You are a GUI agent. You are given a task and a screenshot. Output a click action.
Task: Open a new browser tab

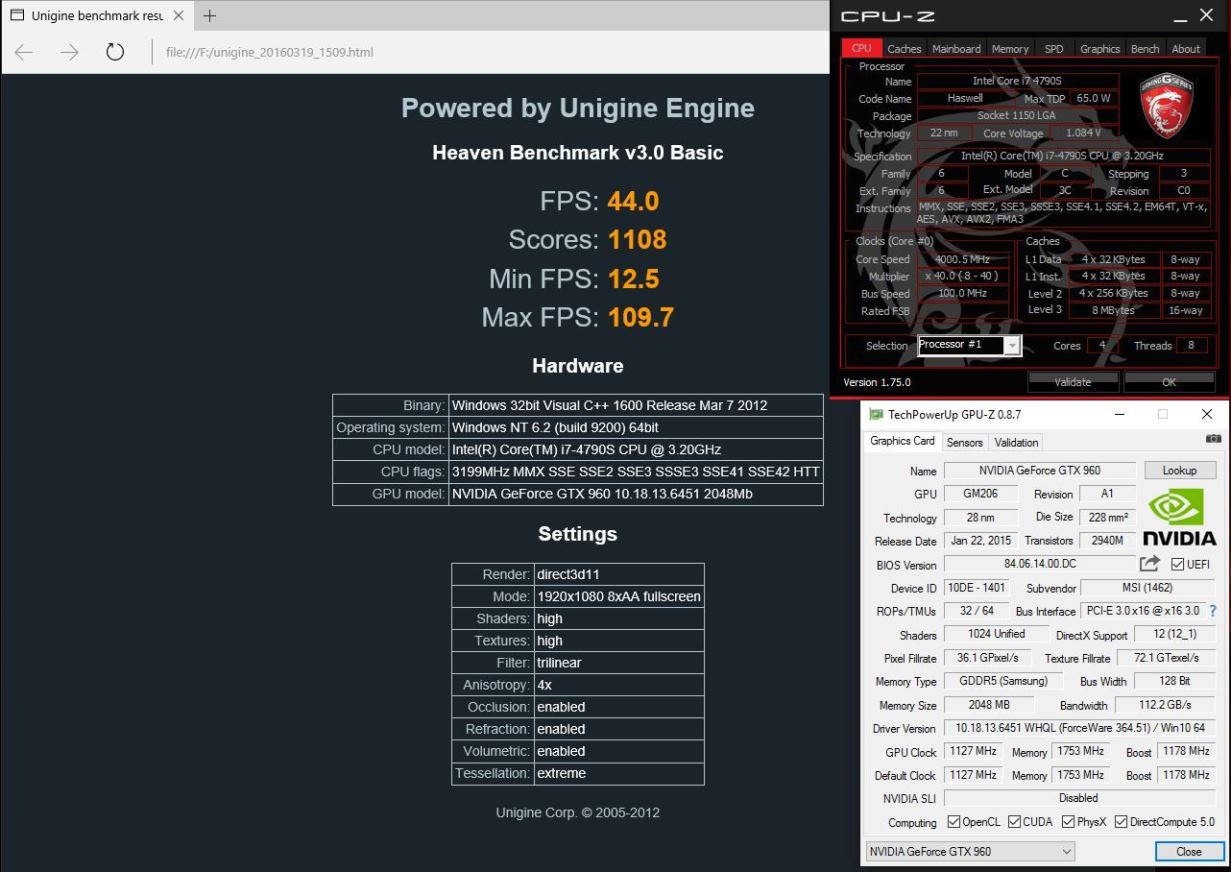click(209, 16)
